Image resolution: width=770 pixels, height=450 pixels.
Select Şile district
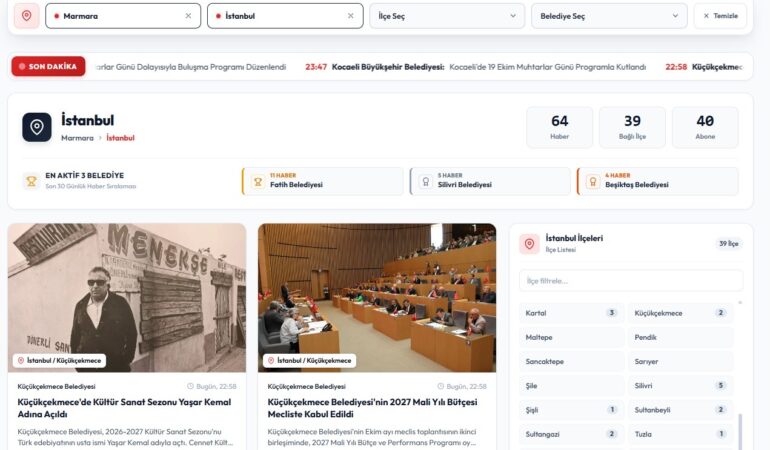coord(572,386)
